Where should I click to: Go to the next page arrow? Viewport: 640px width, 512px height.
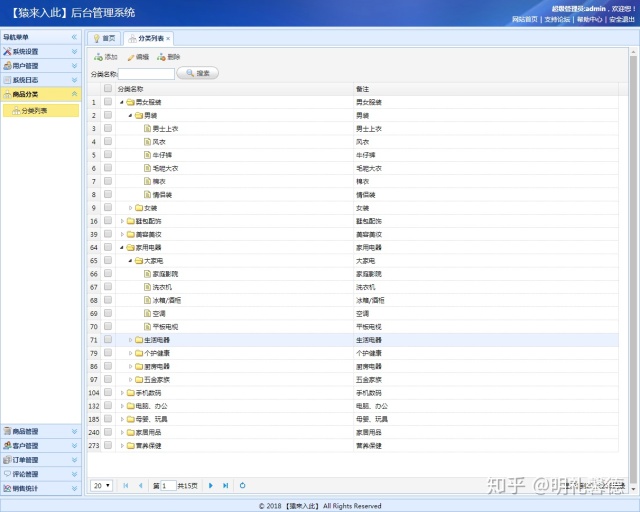click(x=211, y=485)
